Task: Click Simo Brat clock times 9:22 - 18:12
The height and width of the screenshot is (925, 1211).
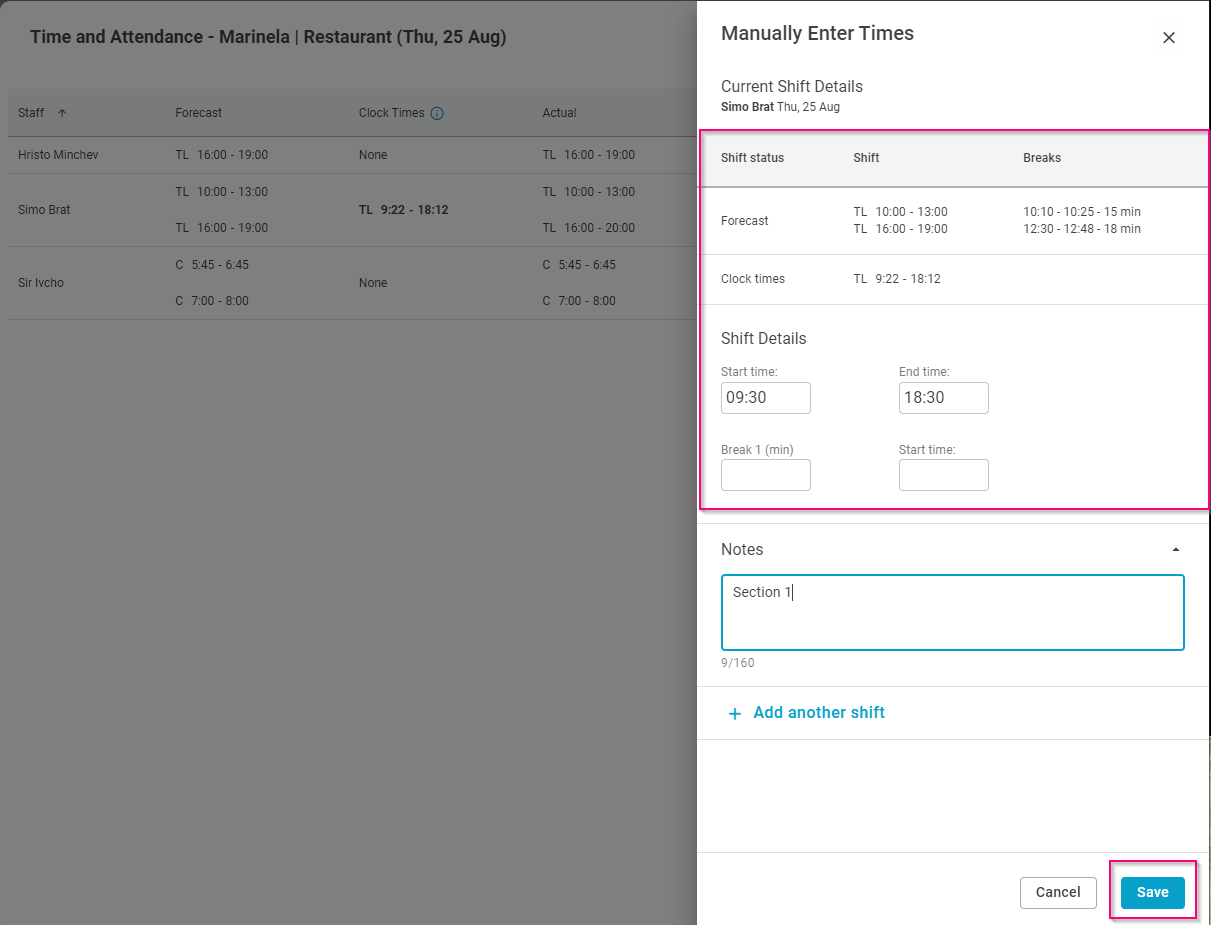Action: click(404, 210)
